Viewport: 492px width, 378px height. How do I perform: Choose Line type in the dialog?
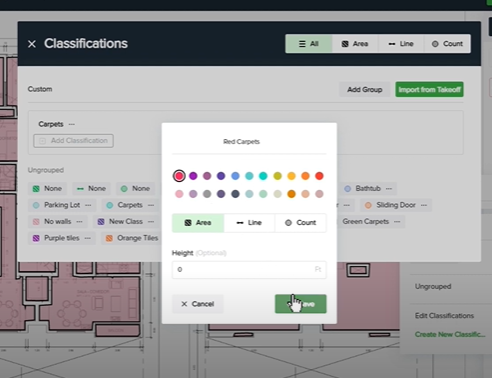coord(249,223)
